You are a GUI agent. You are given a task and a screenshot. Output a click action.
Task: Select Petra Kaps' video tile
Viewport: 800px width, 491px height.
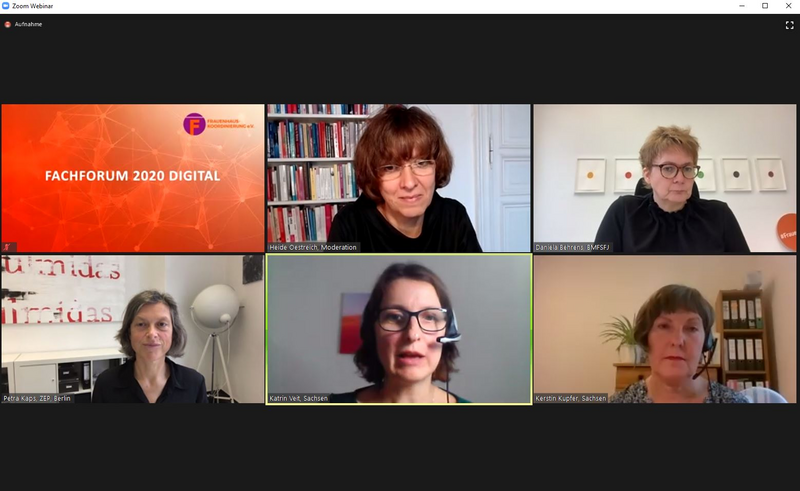click(133, 329)
